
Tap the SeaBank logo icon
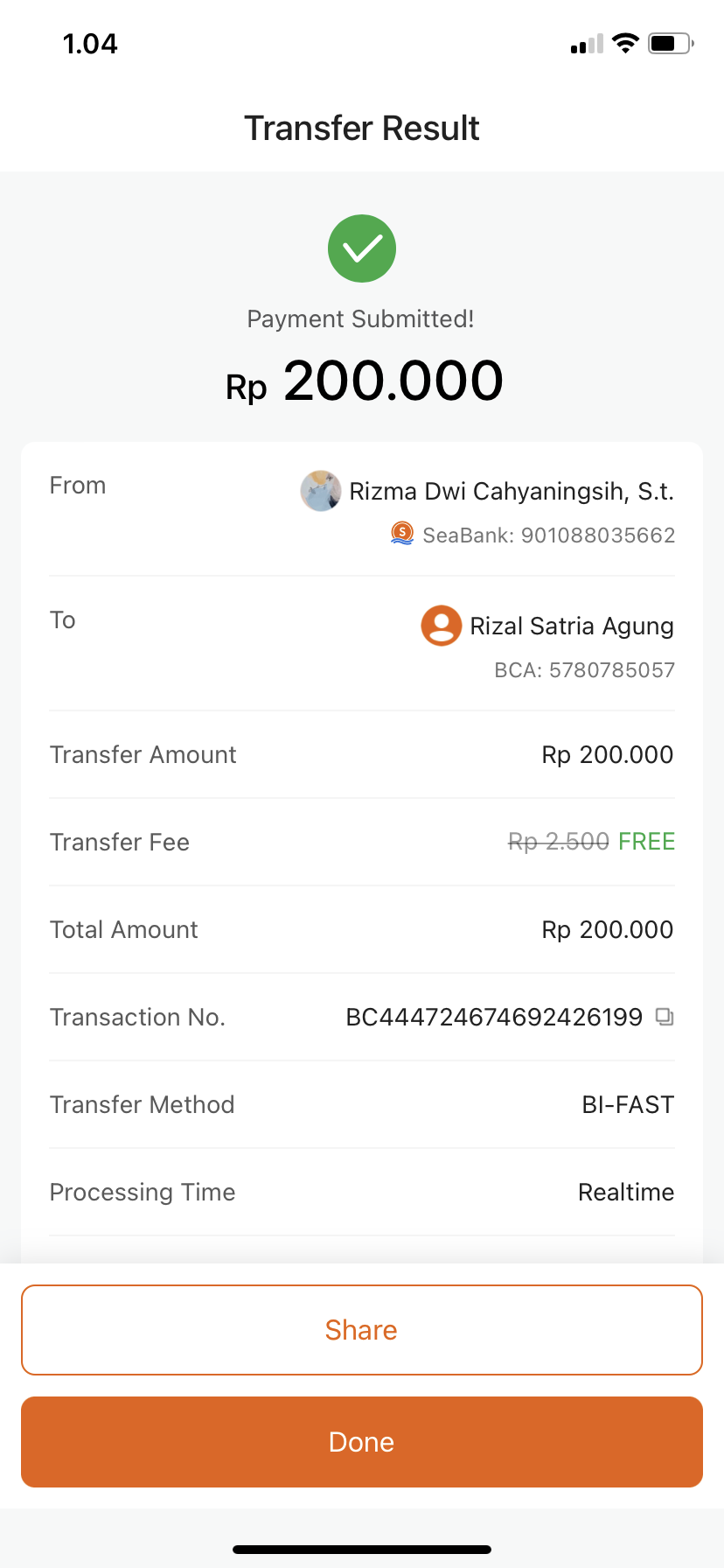402,533
